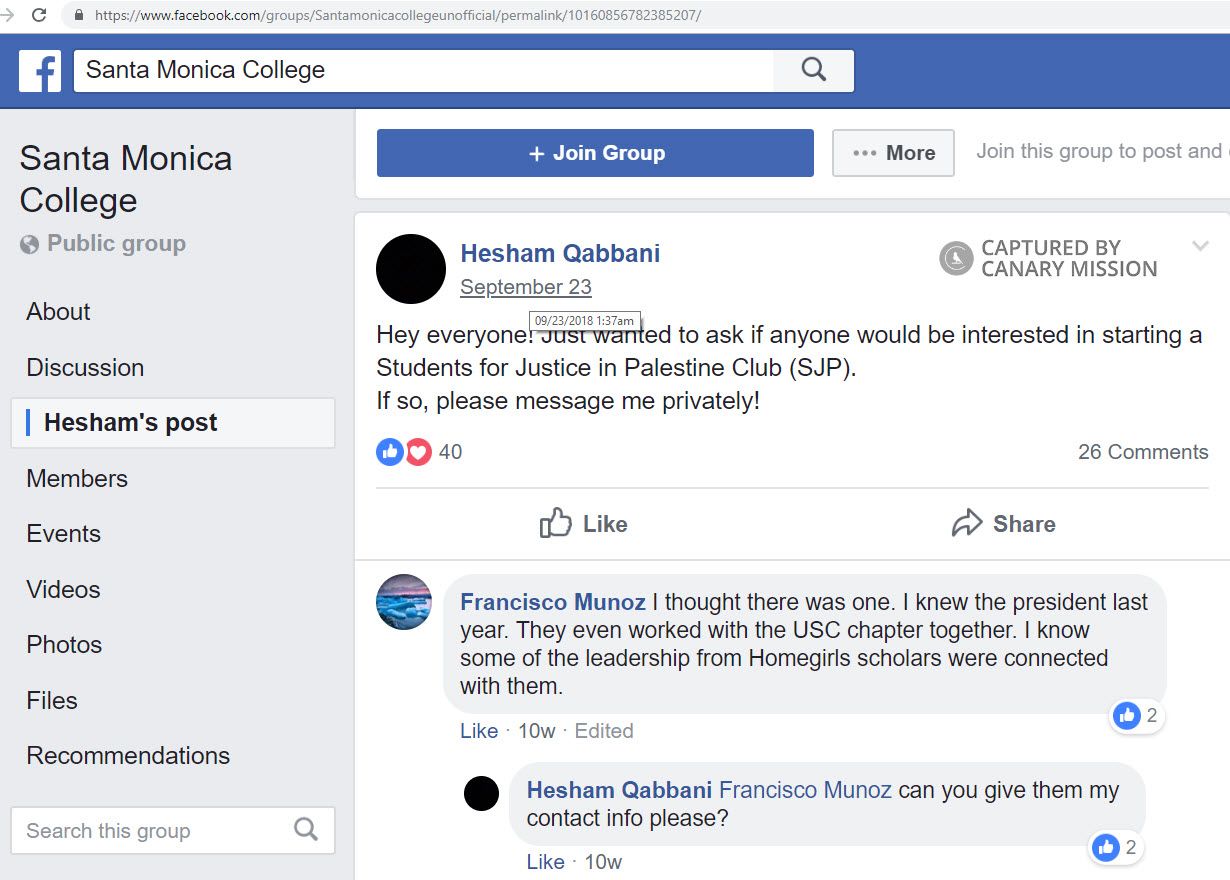Go to the Discussion section
The width and height of the screenshot is (1230, 880).
[x=85, y=368]
